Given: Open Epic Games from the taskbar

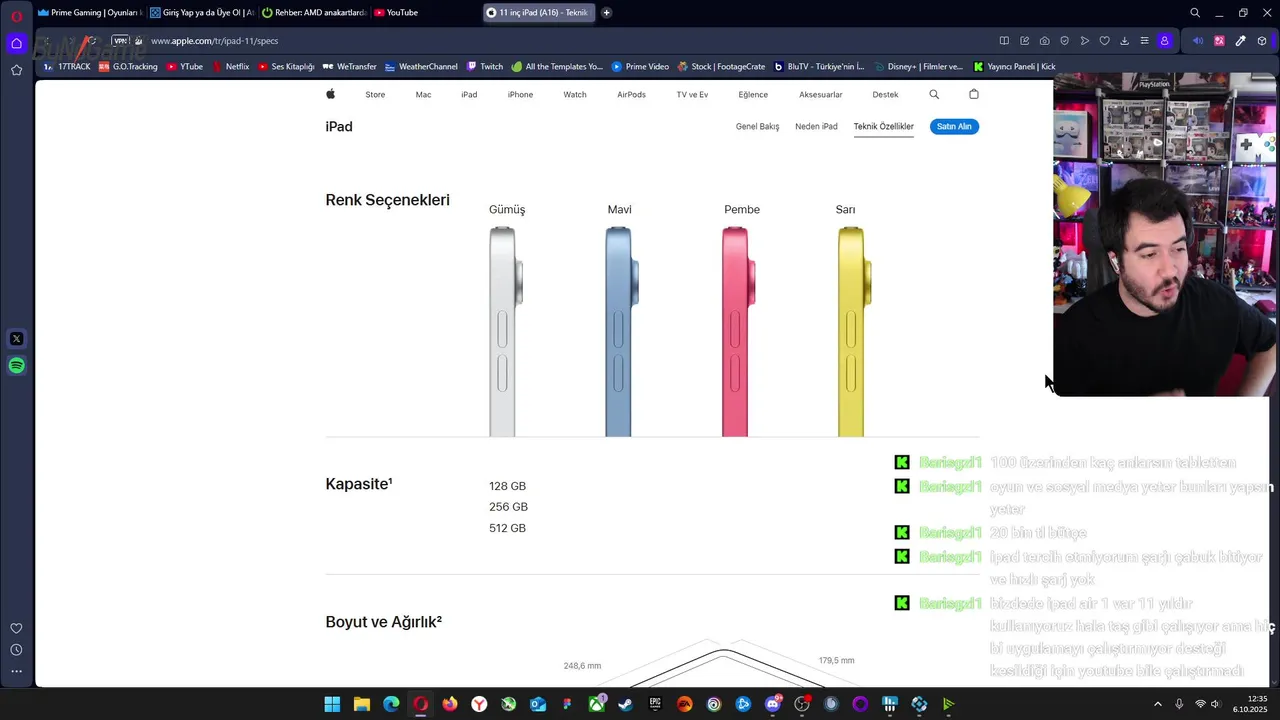Looking at the screenshot, I should click(x=655, y=704).
